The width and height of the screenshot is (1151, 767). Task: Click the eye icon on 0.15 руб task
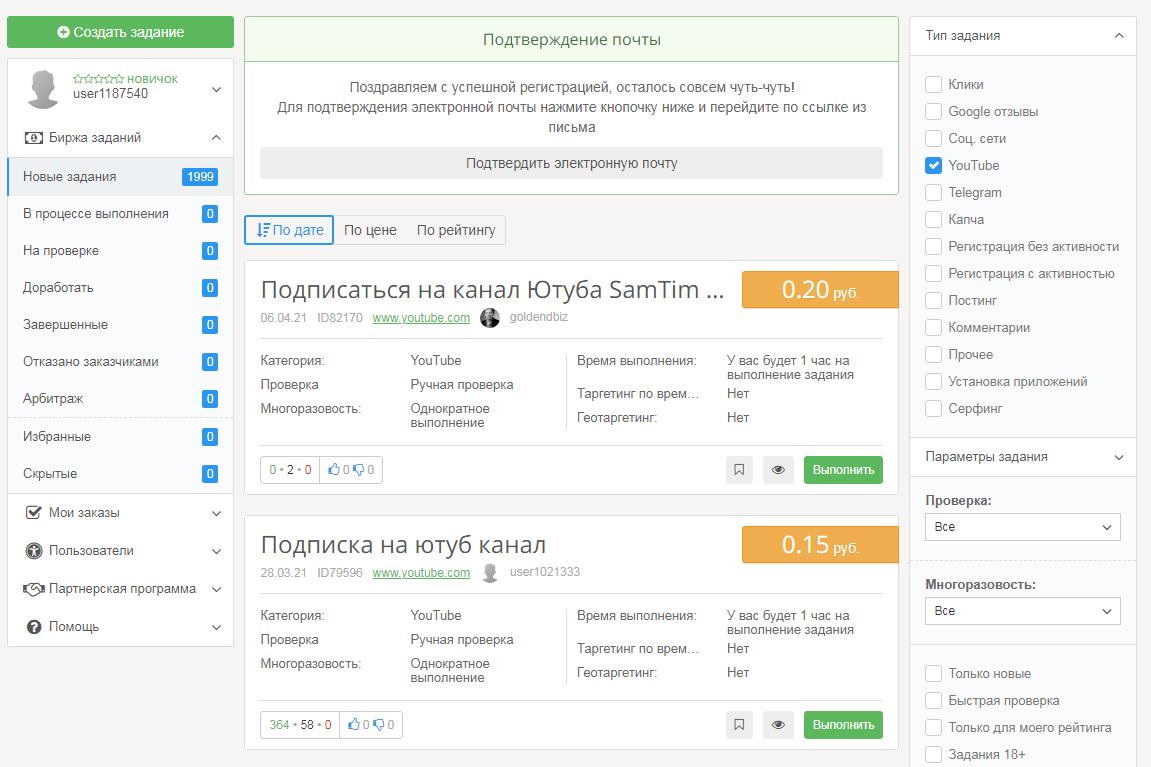pyautogui.click(x=778, y=724)
